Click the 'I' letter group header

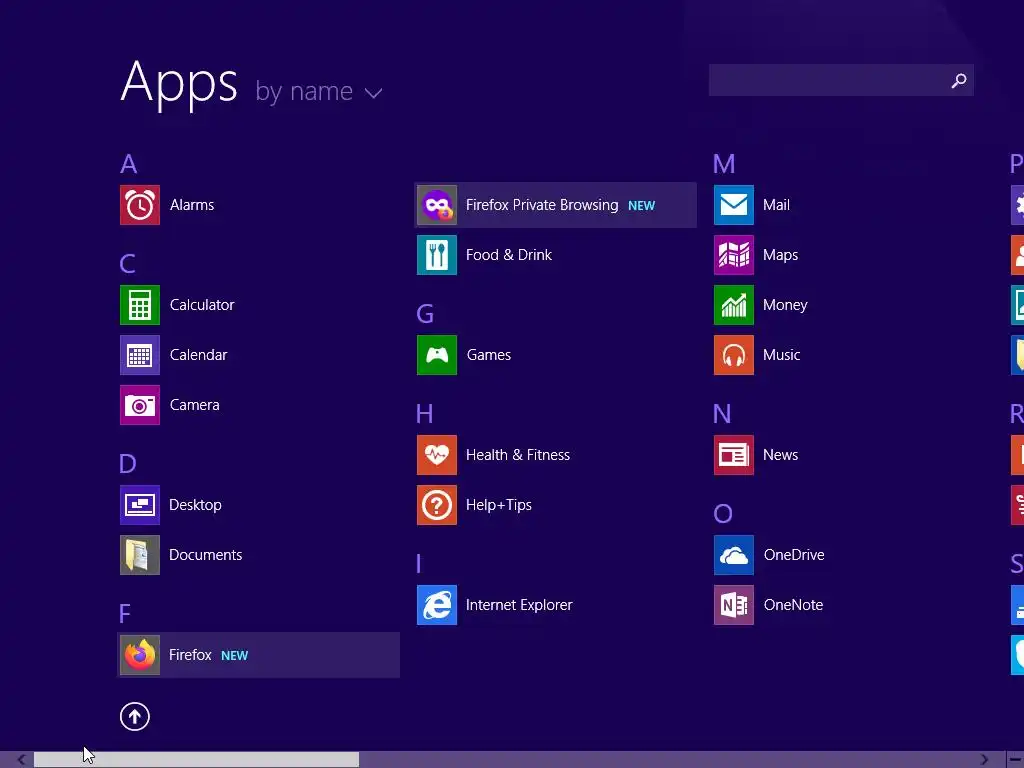point(419,564)
